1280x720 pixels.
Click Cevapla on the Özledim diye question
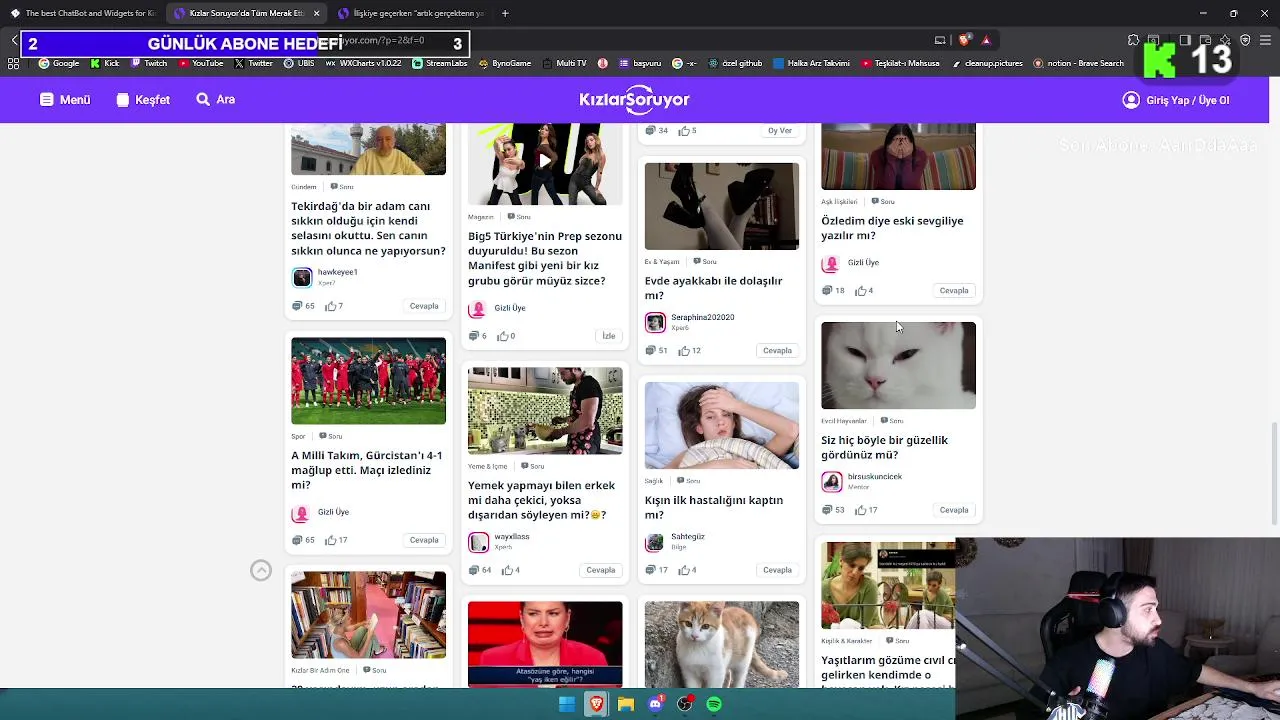coord(954,291)
